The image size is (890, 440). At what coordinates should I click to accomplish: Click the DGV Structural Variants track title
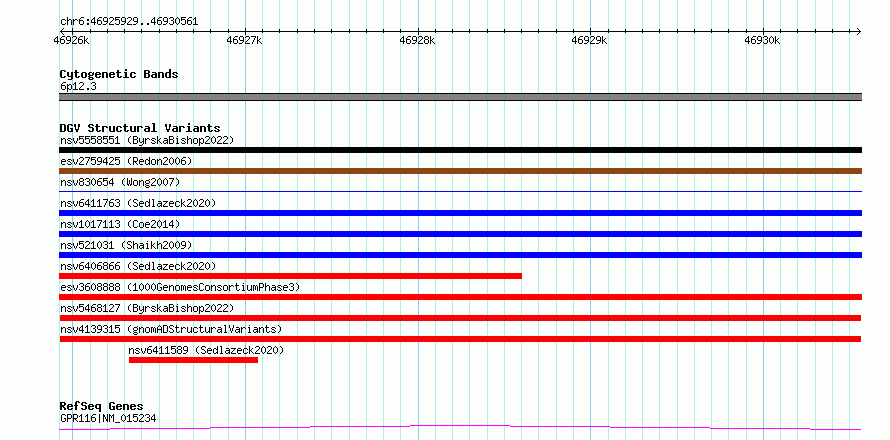[140, 128]
